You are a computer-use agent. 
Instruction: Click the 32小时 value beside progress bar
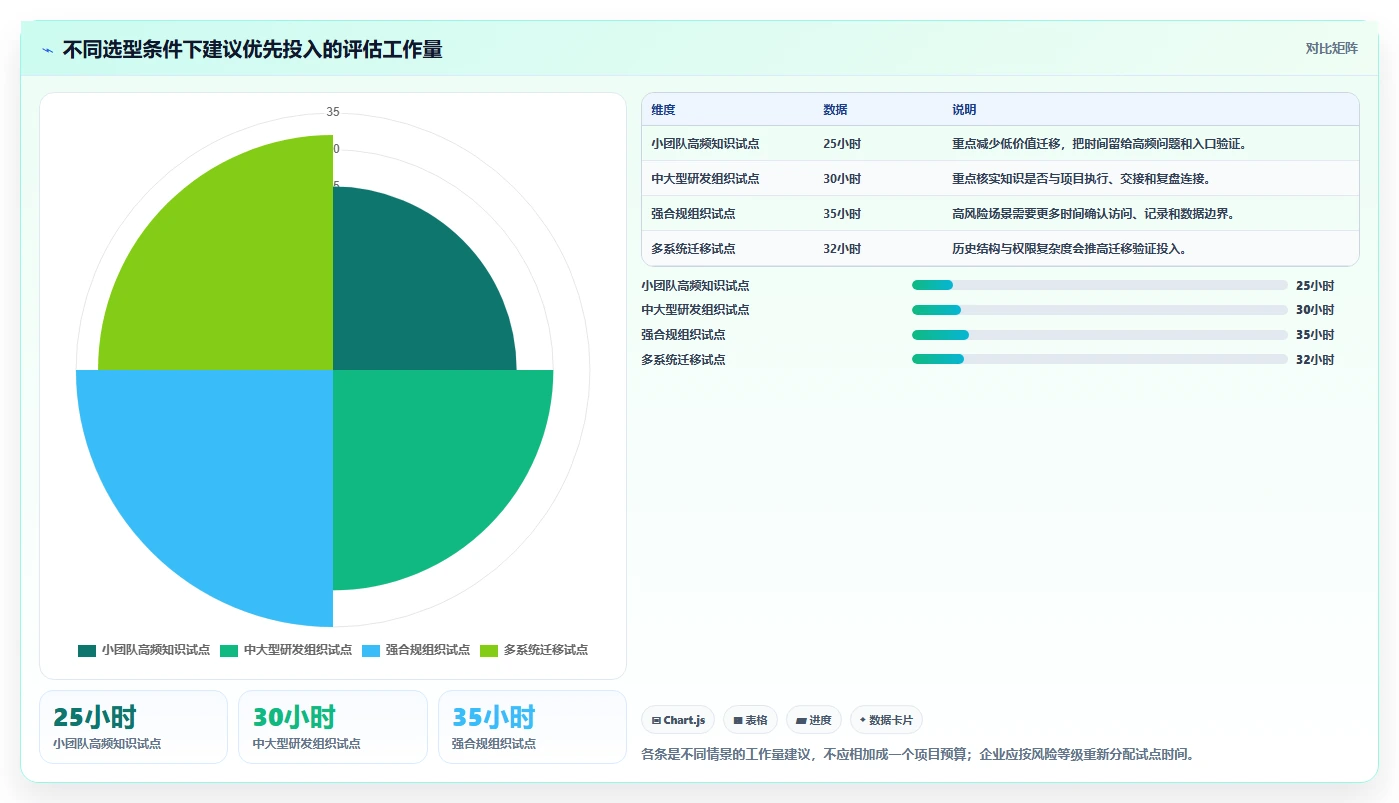[1315, 360]
